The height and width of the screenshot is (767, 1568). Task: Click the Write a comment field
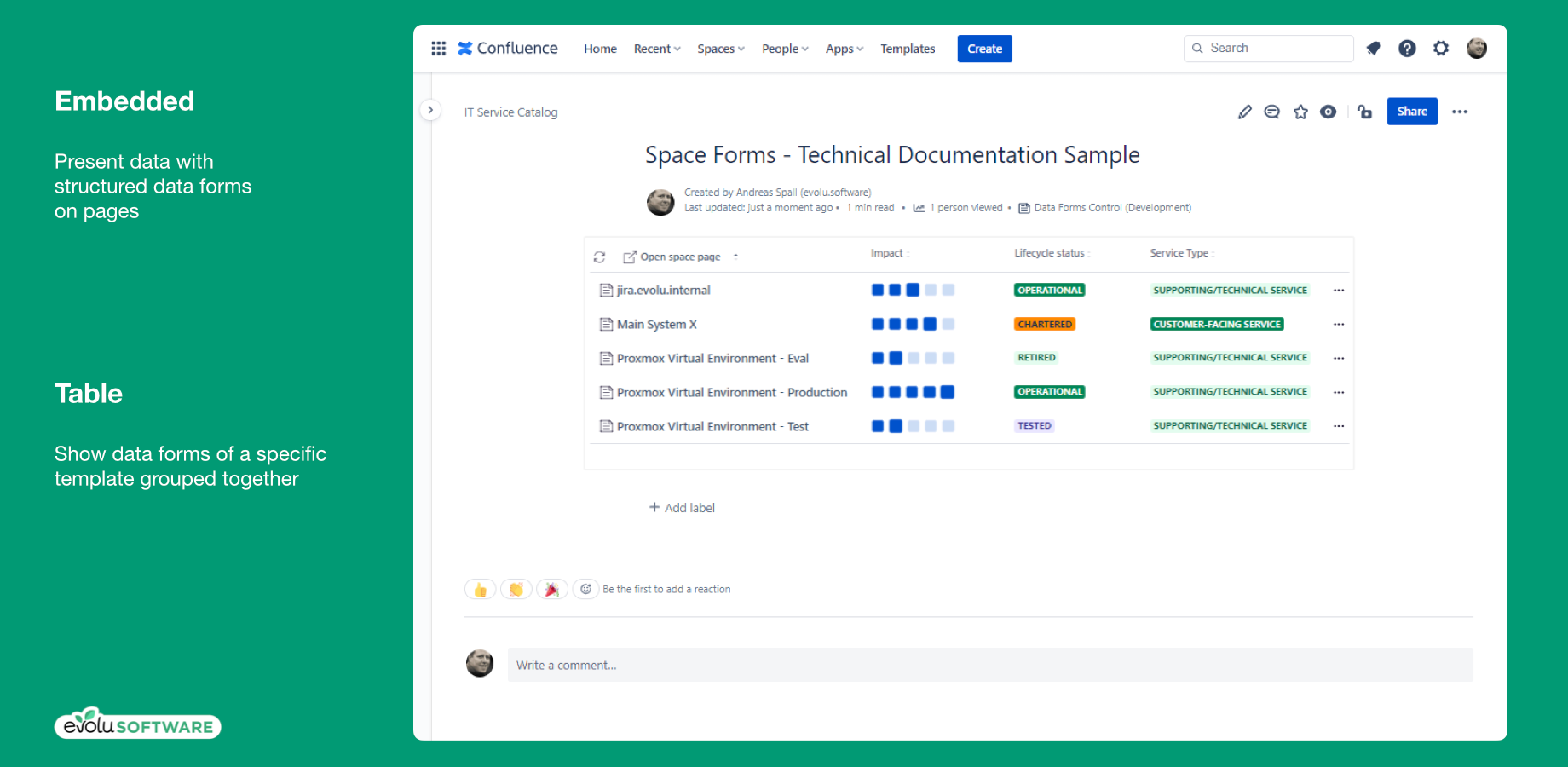tap(990, 665)
